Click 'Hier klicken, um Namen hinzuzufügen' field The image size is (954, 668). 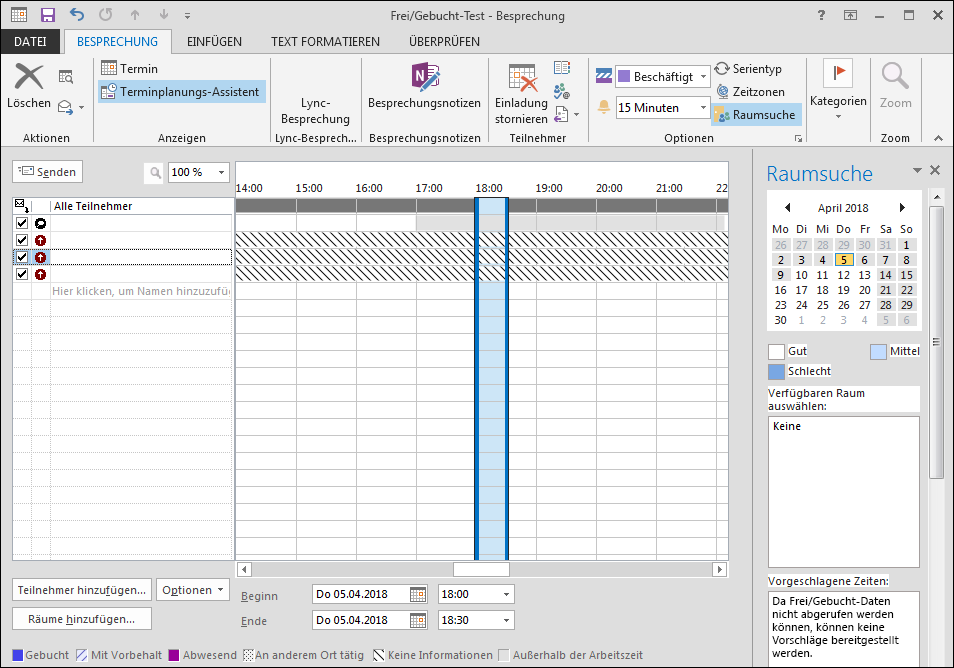[x=141, y=291]
